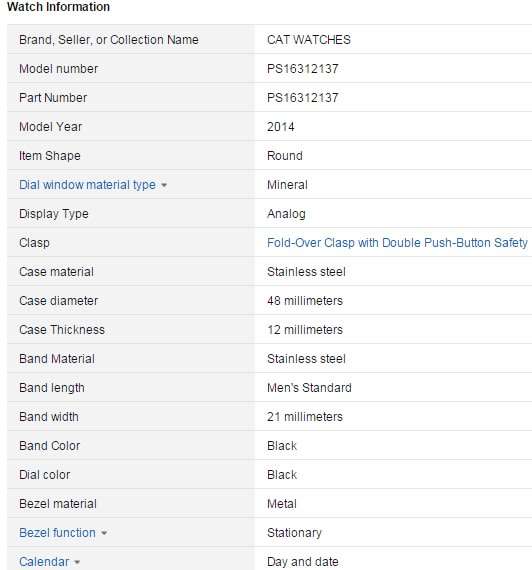Click the small arrow beside Calendar
The height and width of the screenshot is (570, 532).
coord(77,562)
